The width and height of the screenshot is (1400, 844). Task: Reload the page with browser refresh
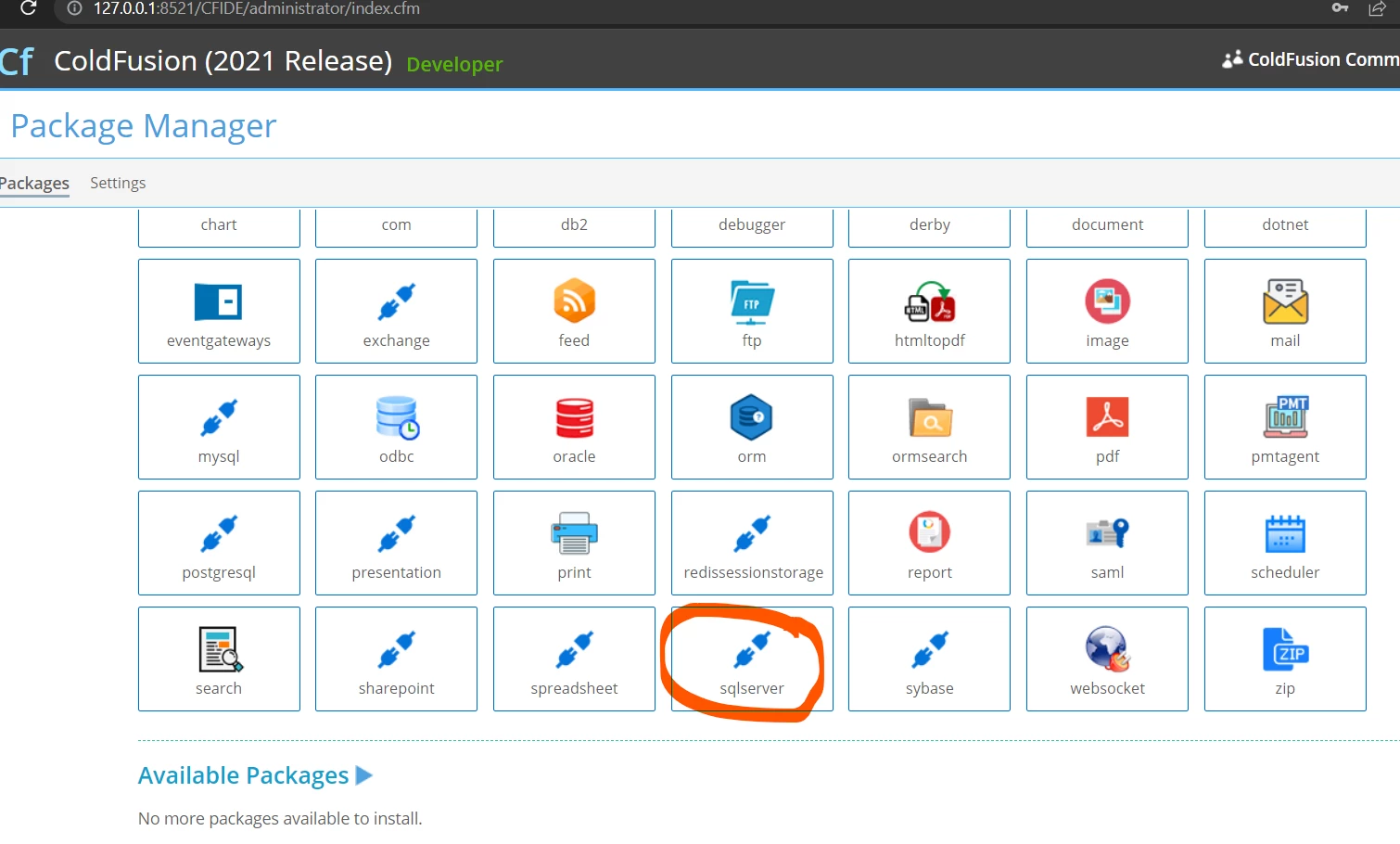click(x=28, y=8)
